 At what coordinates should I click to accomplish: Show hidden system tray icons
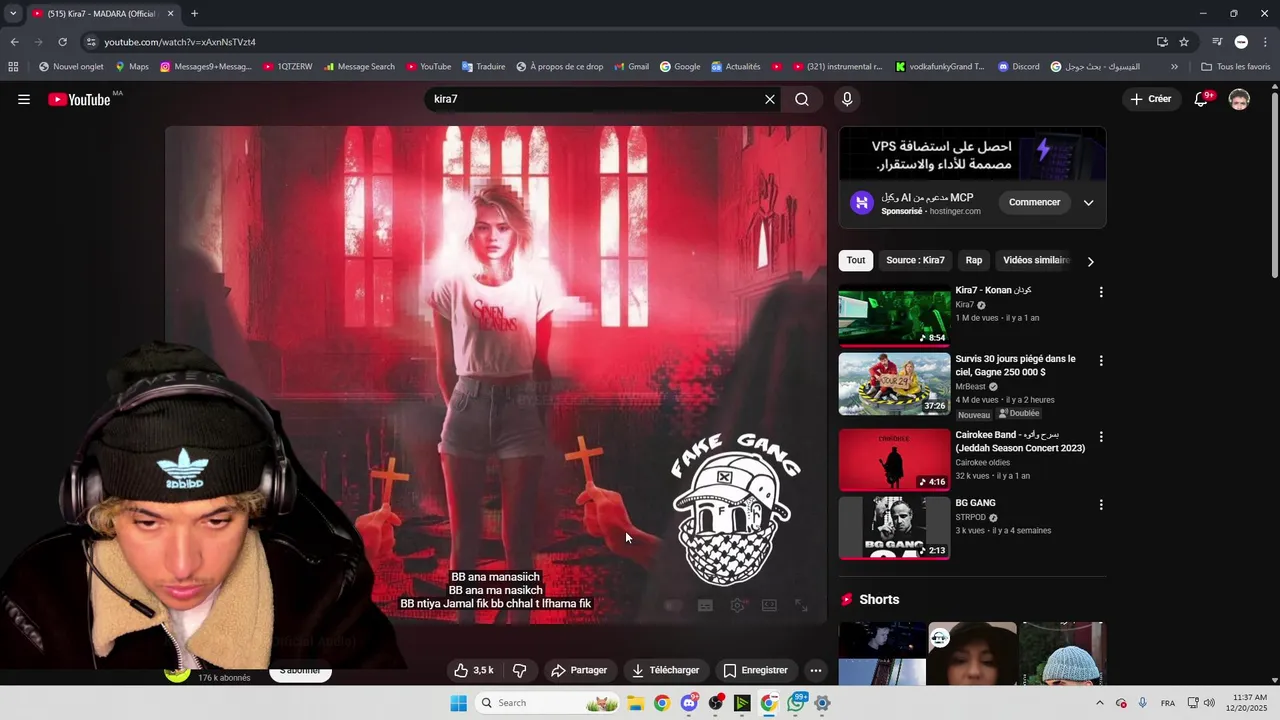[x=1100, y=703]
